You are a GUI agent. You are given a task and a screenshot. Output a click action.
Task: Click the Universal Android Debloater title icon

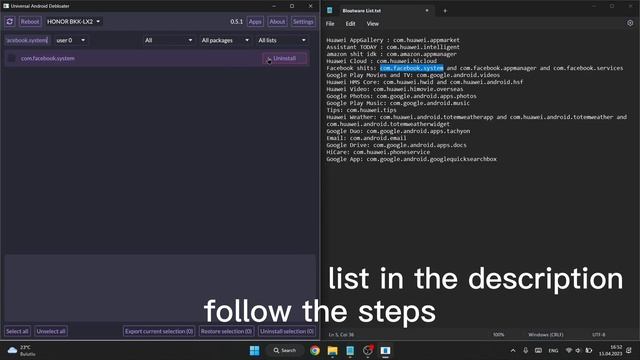tap(6, 6)
